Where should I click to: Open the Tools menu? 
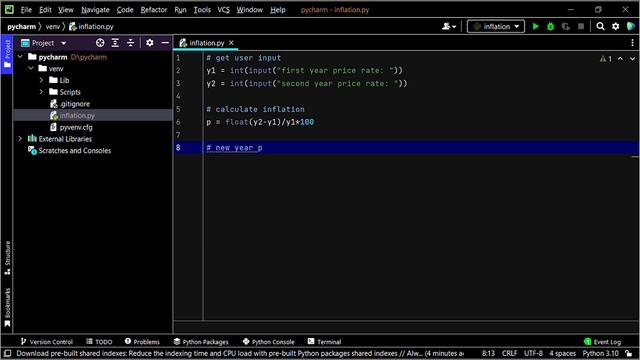(x=202, y=9)
